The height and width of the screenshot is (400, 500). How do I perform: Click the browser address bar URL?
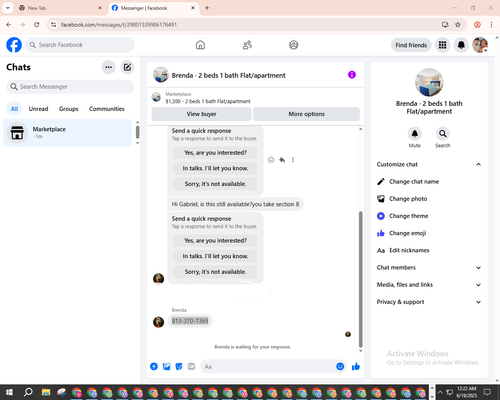coord(119,25)
